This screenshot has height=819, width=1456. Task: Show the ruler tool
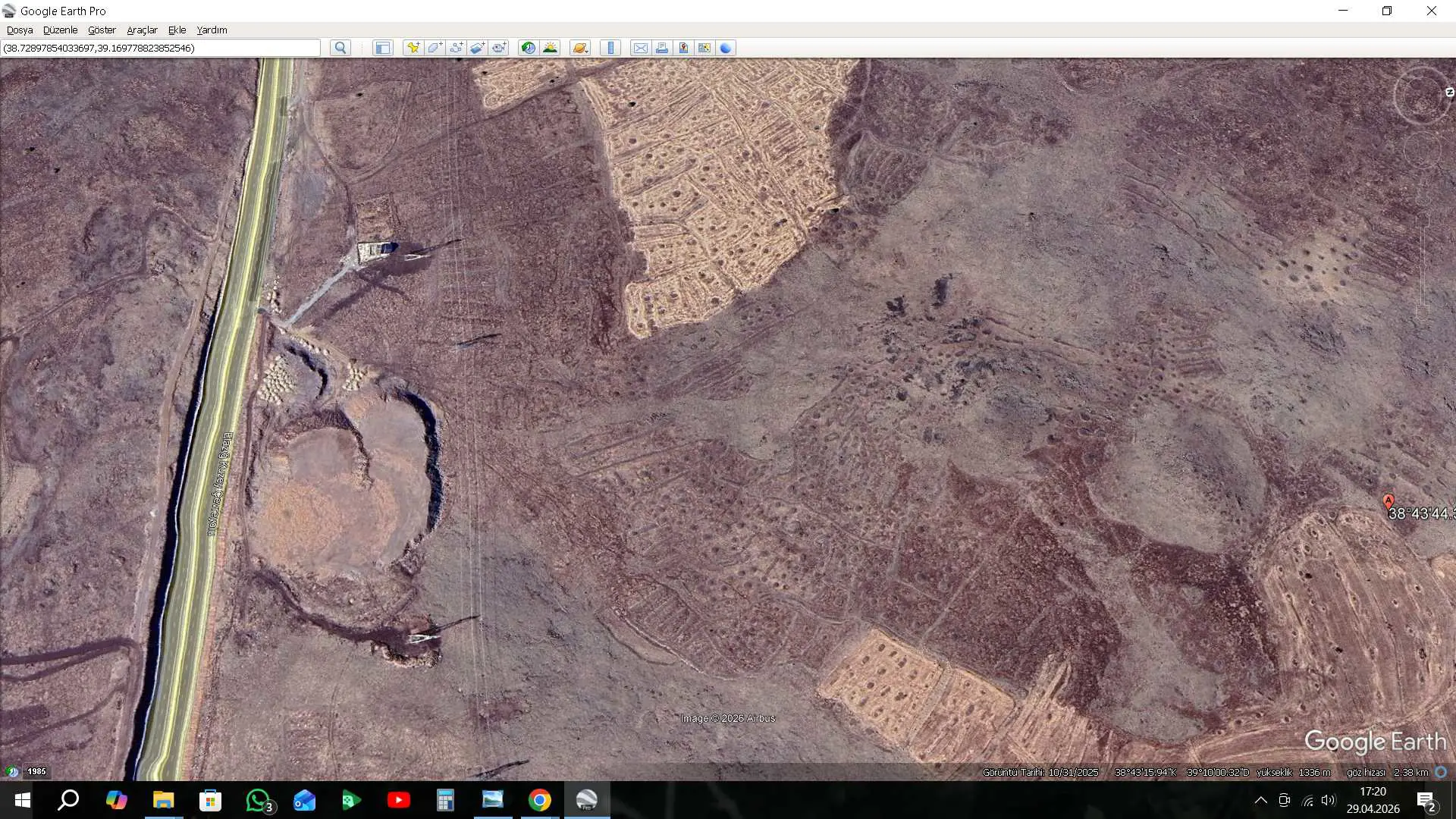(x=610, y=48)
